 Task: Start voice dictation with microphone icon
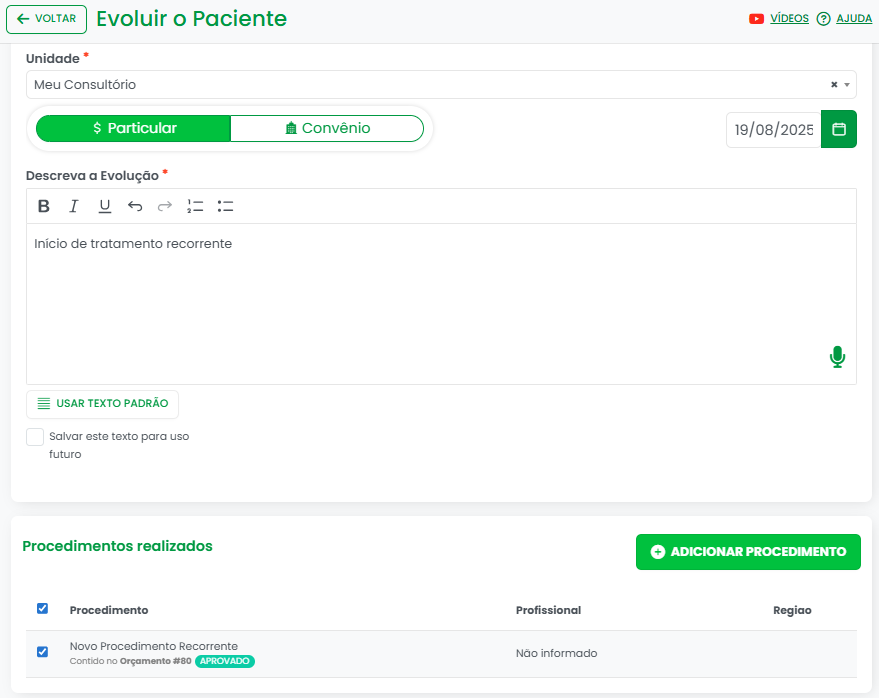[837, 357]
